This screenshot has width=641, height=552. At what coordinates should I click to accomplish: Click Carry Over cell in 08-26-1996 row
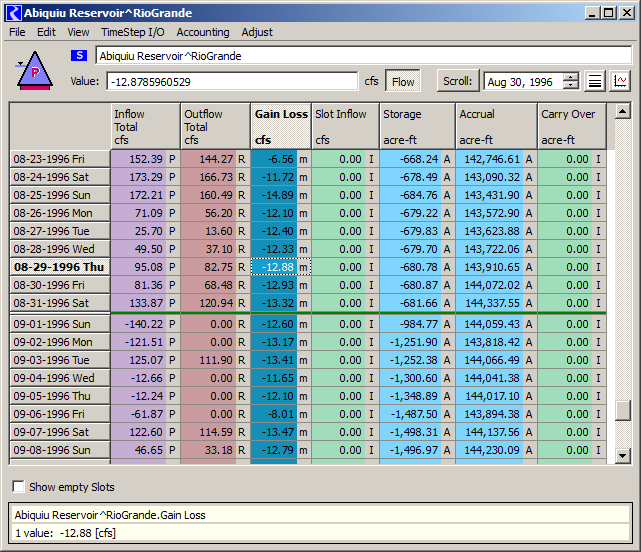click(x=572, y=213)
